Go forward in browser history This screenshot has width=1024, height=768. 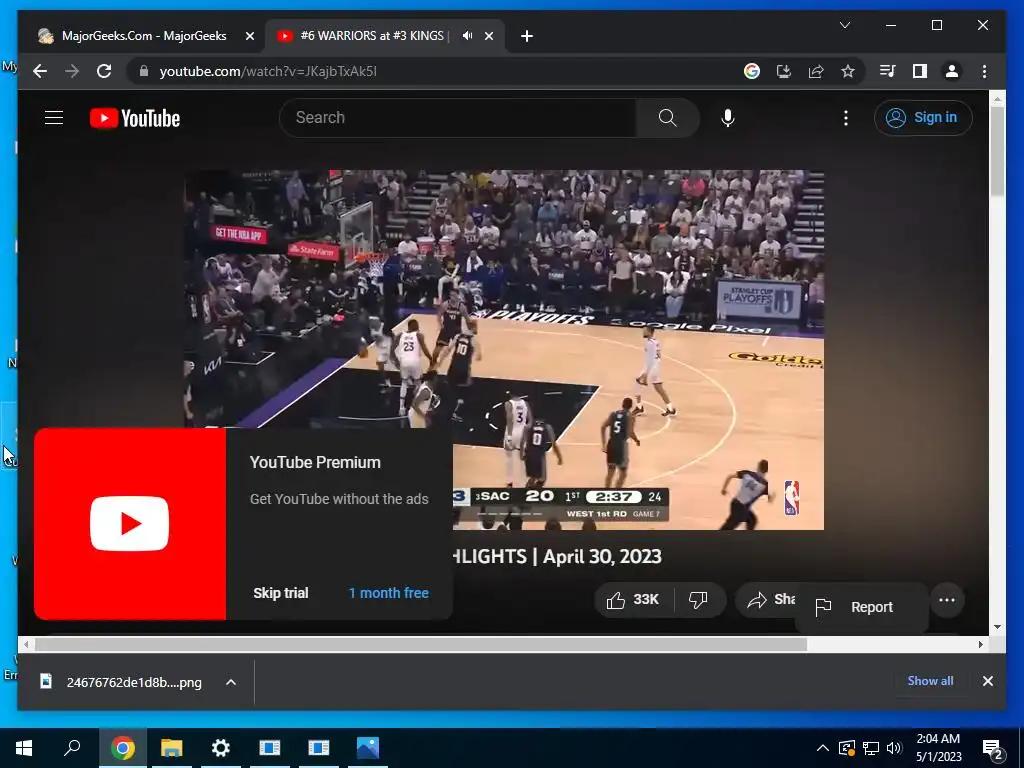click(72, 71)
